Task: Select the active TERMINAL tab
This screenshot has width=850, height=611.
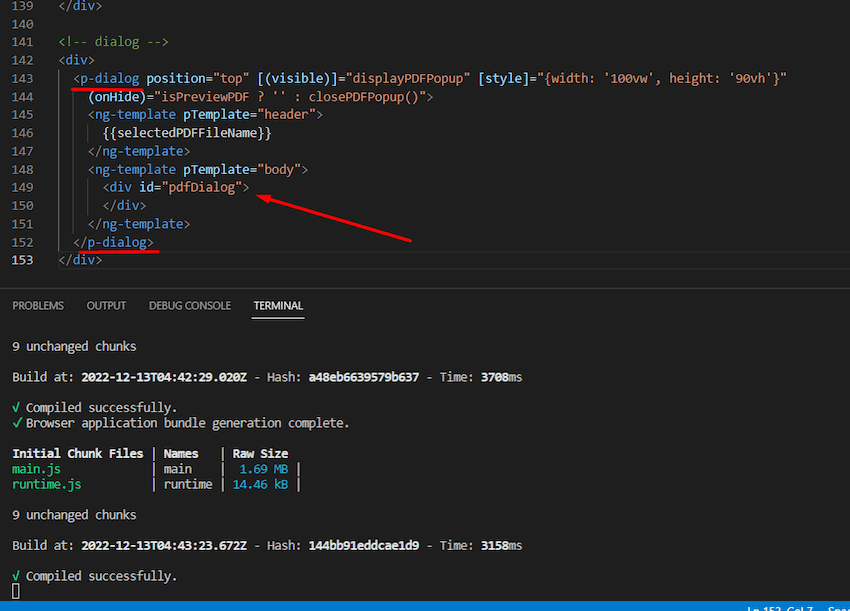Action: pyautogui.click(x=277, y=306)
